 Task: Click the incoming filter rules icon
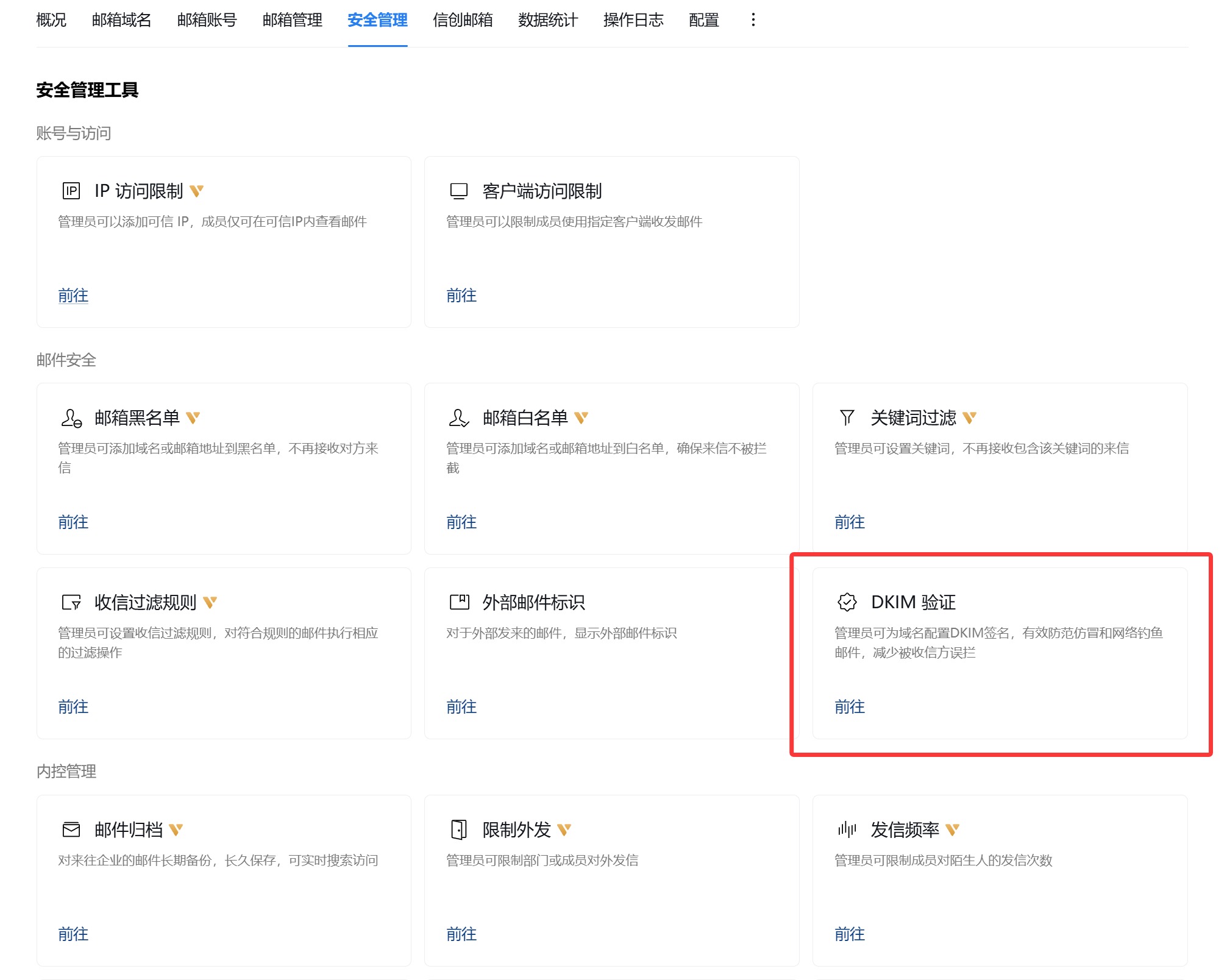tap(71, 602)
